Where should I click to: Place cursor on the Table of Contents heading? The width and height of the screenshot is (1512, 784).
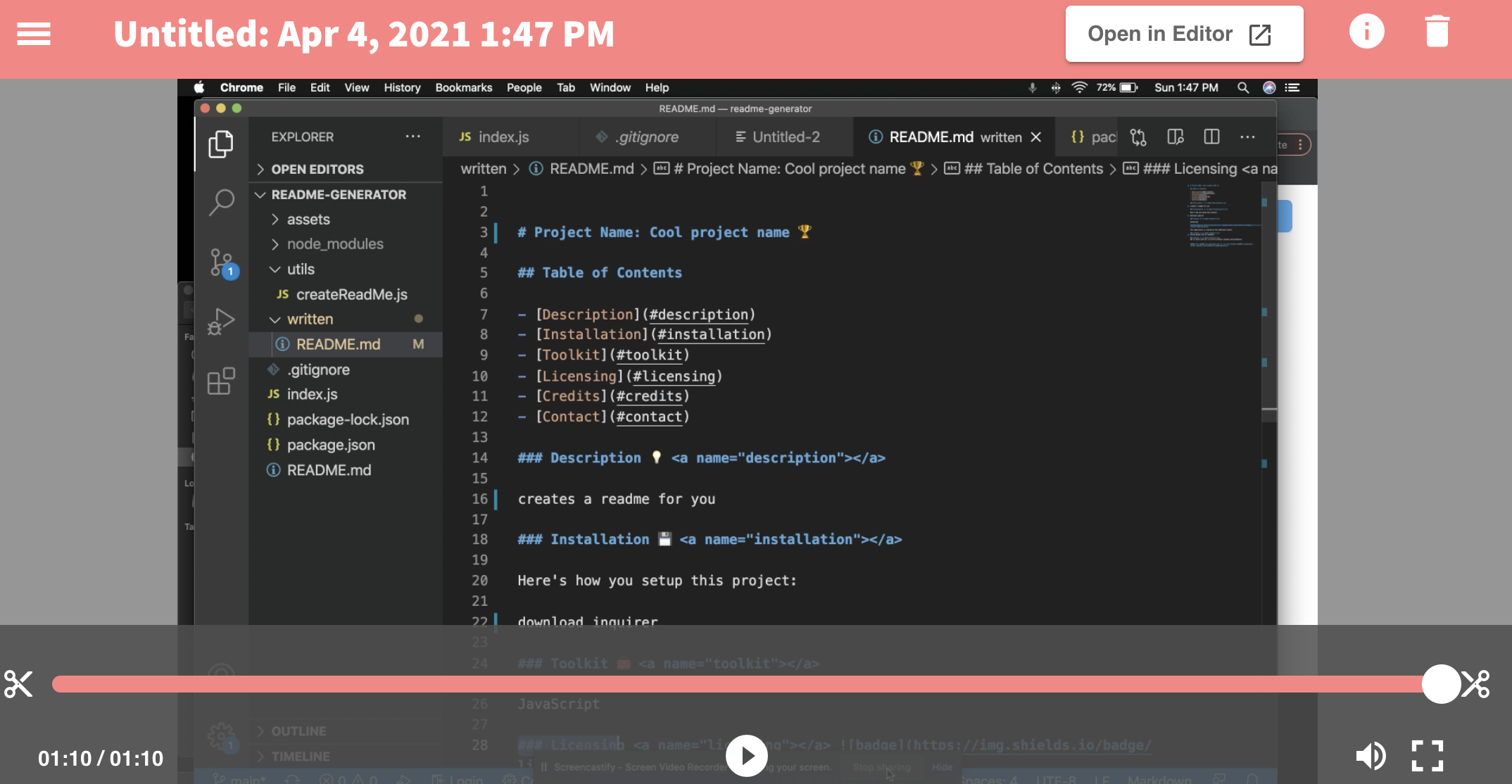point(600,273)
